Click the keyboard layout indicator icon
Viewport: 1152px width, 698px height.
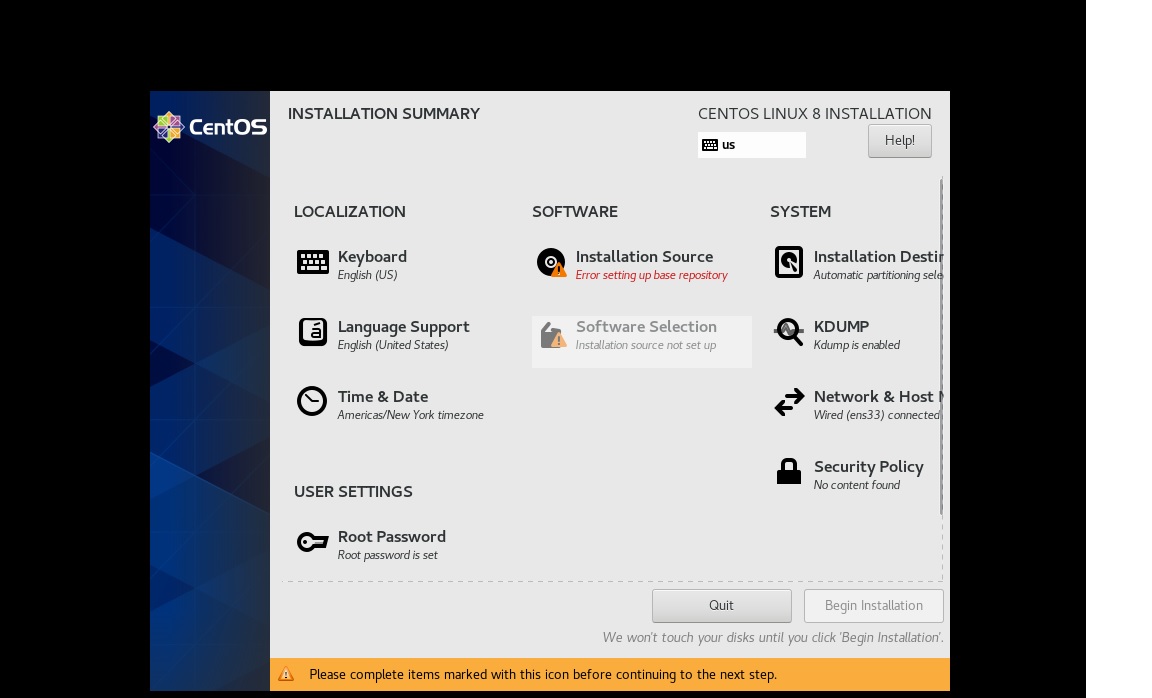[x=710, y=145]
